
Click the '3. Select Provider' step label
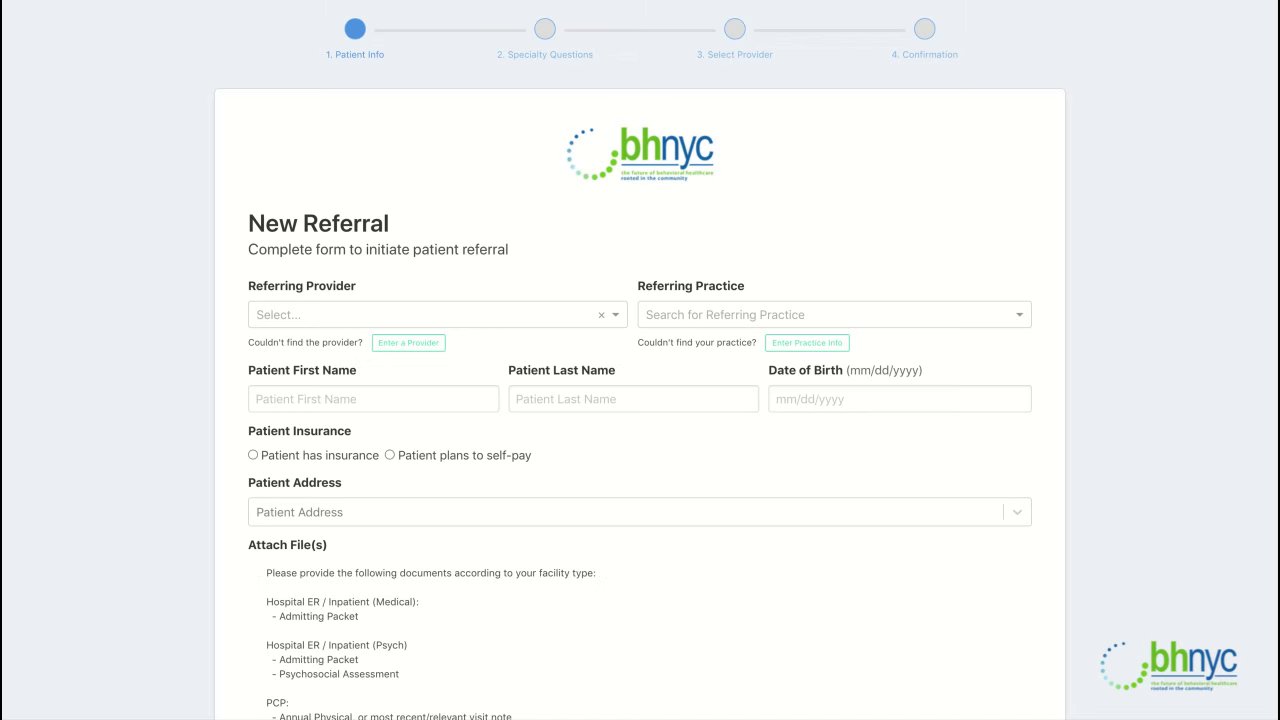coord(735,55)
